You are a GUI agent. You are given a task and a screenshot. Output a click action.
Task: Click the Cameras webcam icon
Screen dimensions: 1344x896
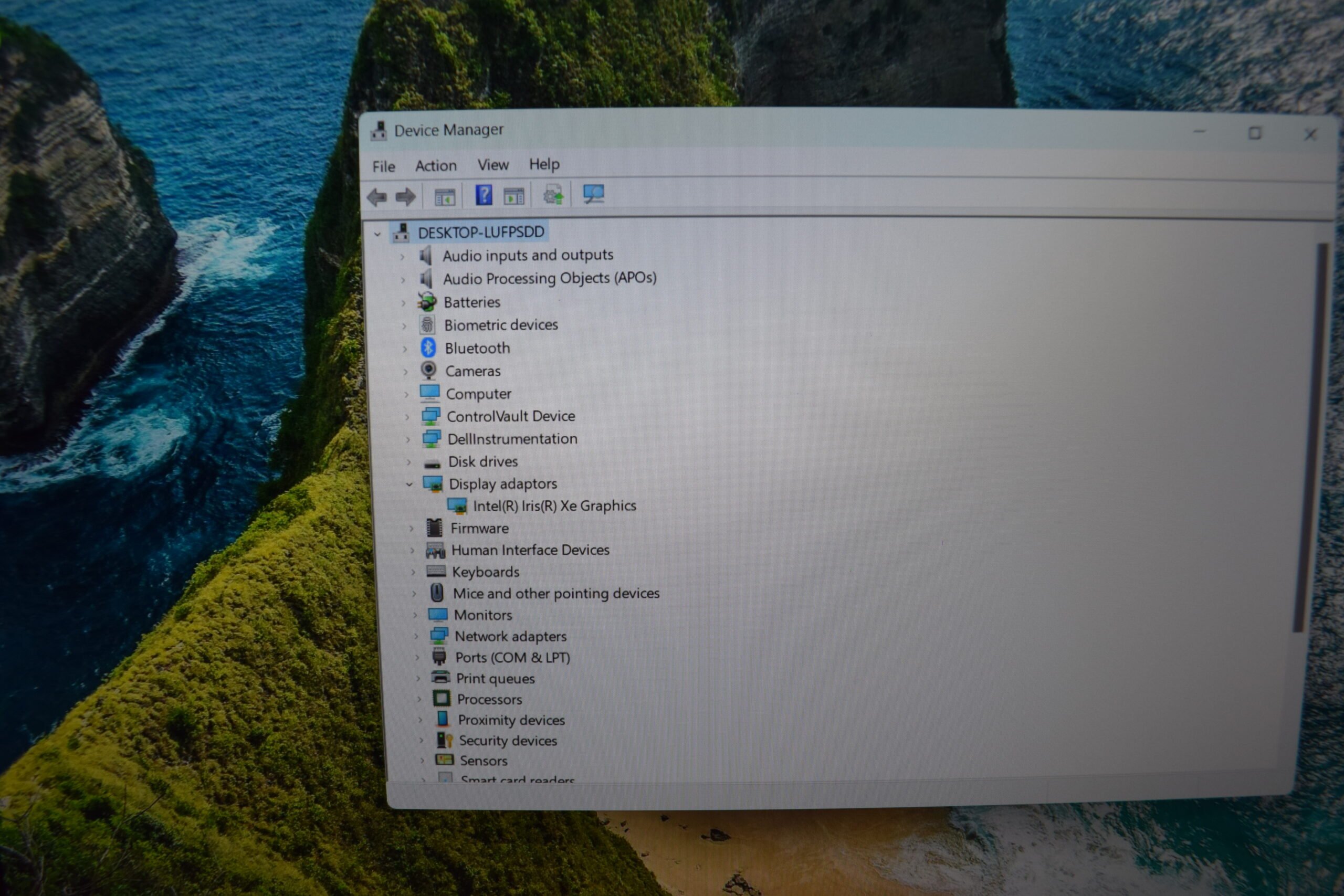pyautogui.click(x=428, y=370)
